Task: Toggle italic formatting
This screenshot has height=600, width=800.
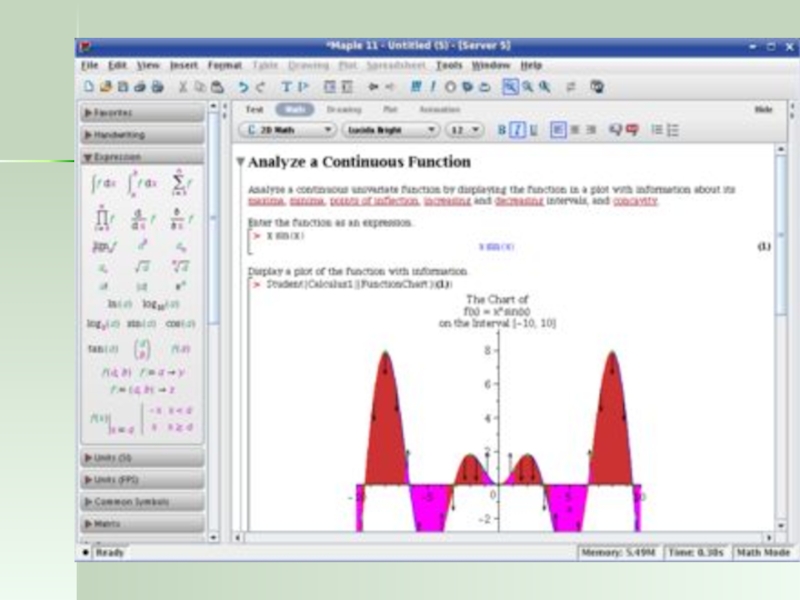Action: (517, 130)
